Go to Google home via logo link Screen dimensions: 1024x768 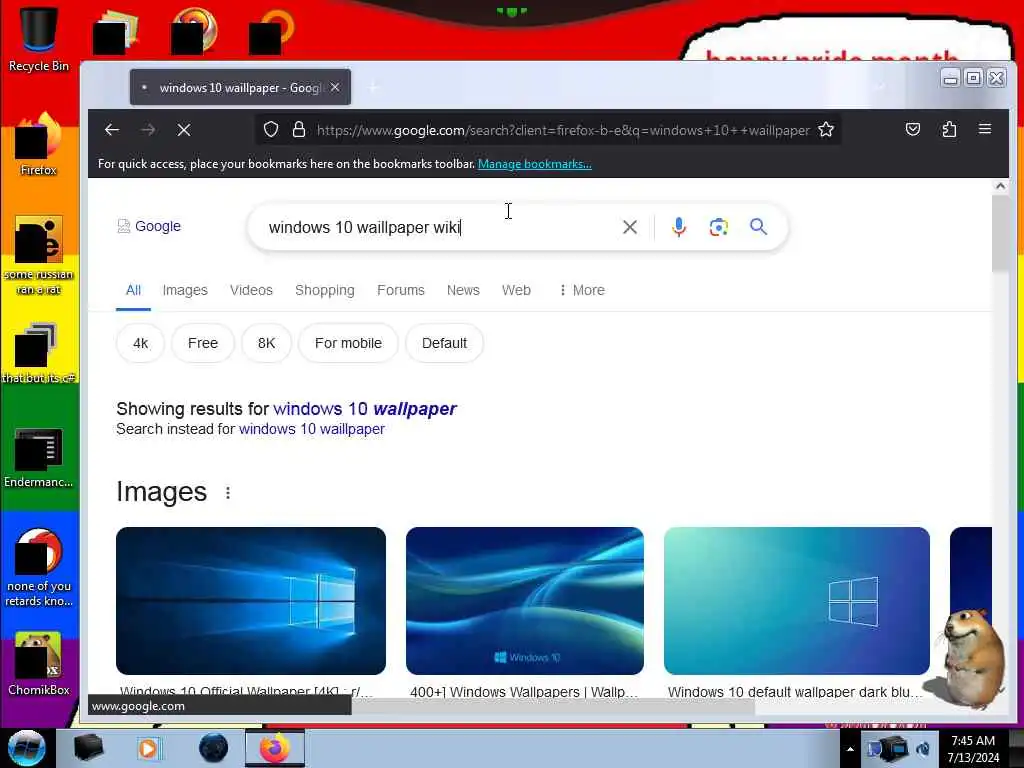pyautogui.click(x=149, y=226)
